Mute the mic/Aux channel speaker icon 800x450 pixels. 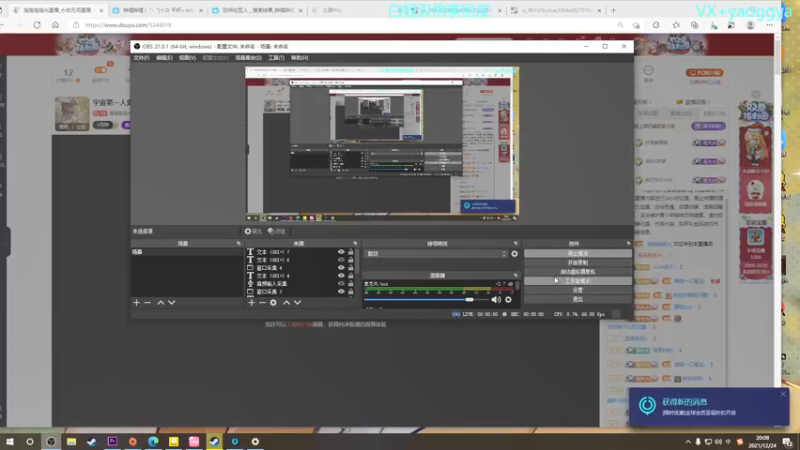click(495, 300)
